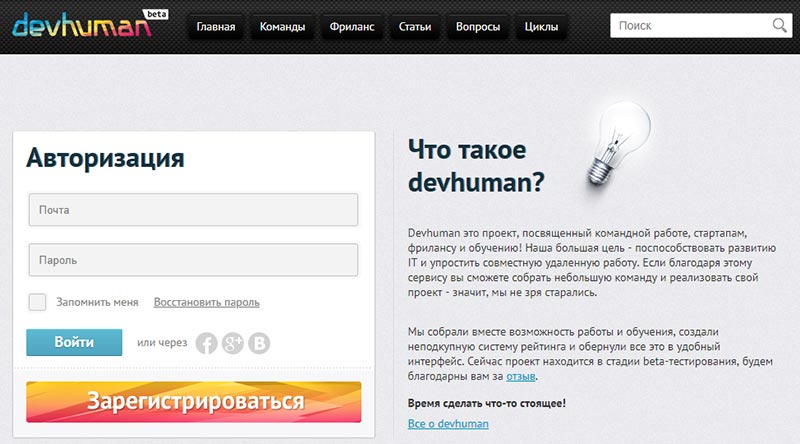Sign in with the Facebook icon
Image resolution: width=800 pixels, height=444 pixels.
click(207, 343)
